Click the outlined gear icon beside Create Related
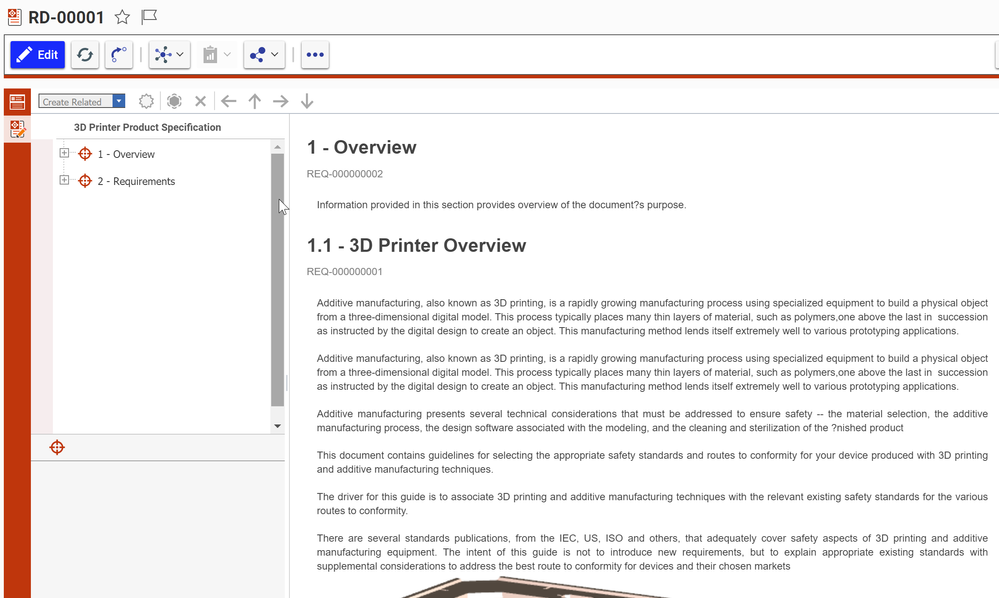999x598 pixels. coord(147,101)
